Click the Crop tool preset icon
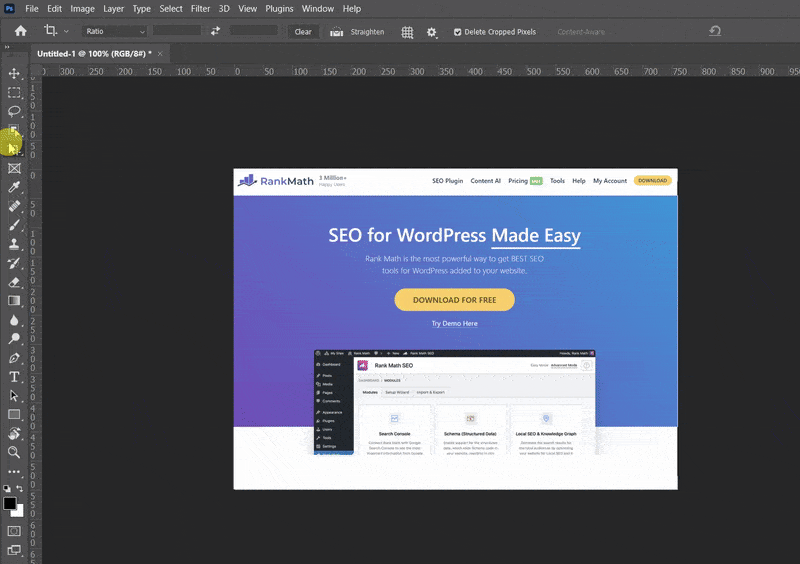Image resolution: width=800 pixels, height=564 pixels. click(x=50, y=31)
